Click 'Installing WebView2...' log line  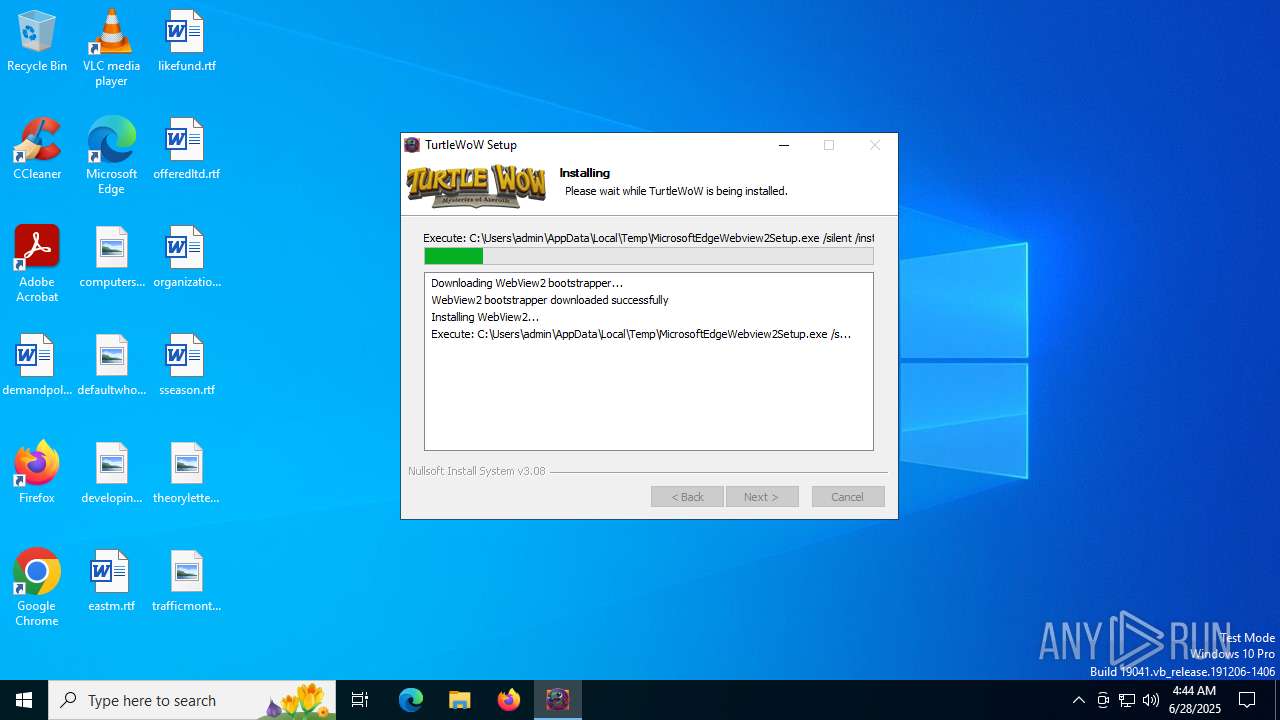tap(485, 317)
